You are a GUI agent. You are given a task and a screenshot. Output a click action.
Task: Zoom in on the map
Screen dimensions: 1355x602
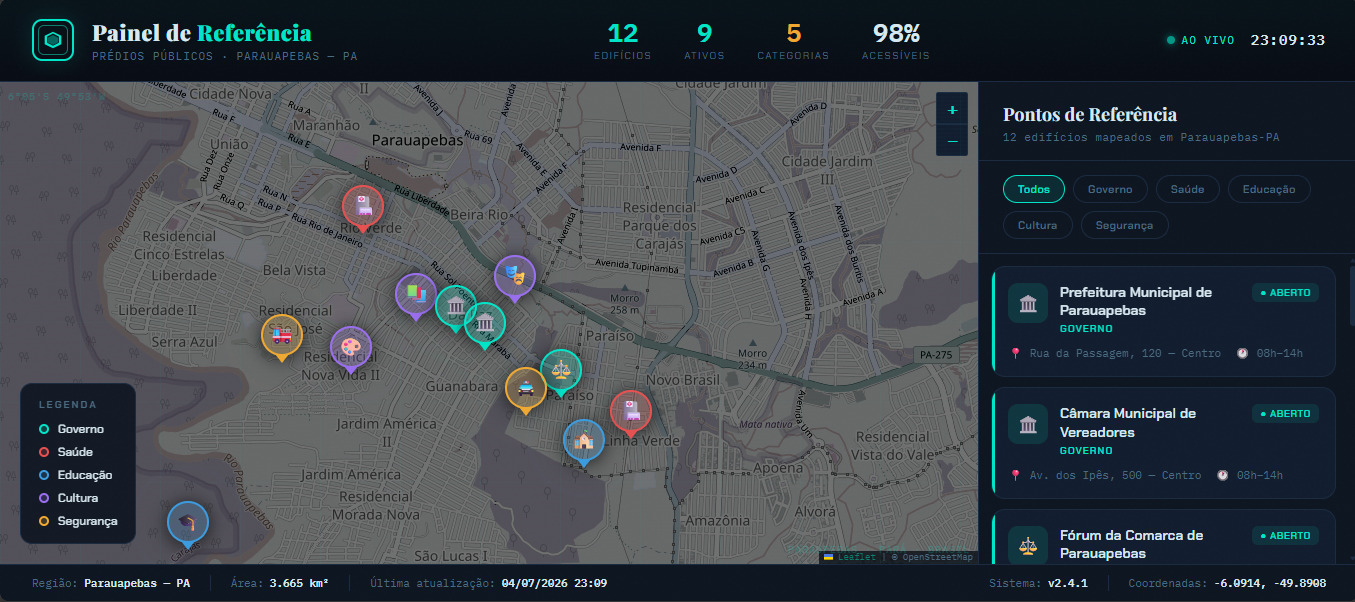pos(952,110)
